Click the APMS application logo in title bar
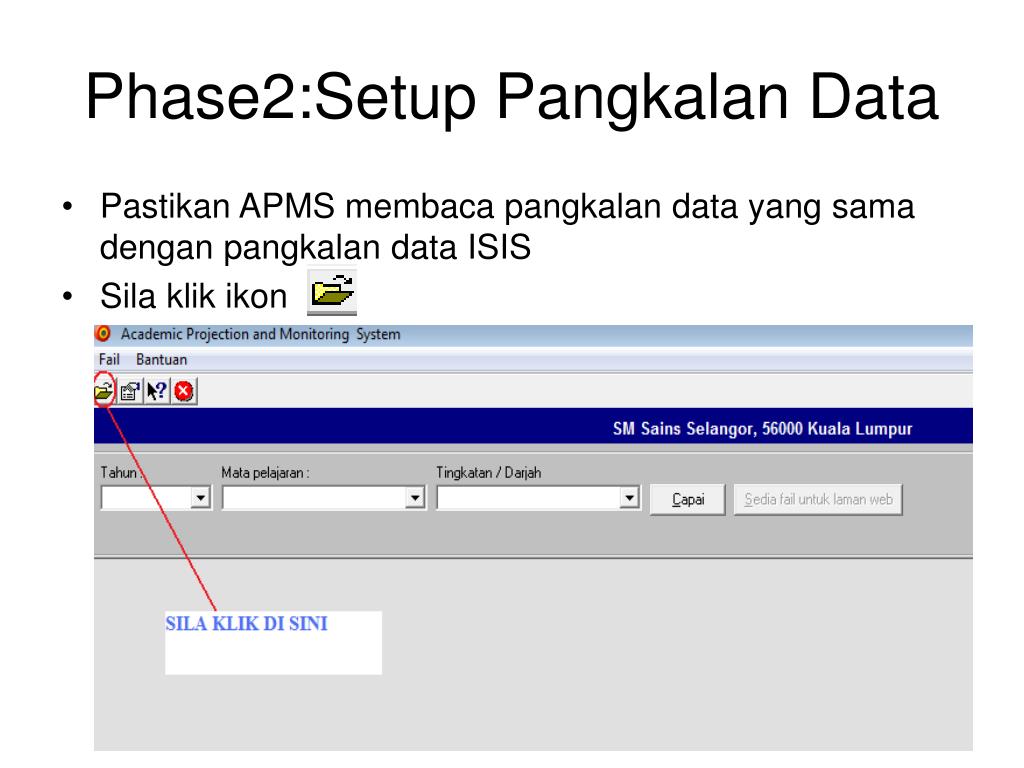The image size is (1024, 768). pyautogui.click(x=103, y=334)
